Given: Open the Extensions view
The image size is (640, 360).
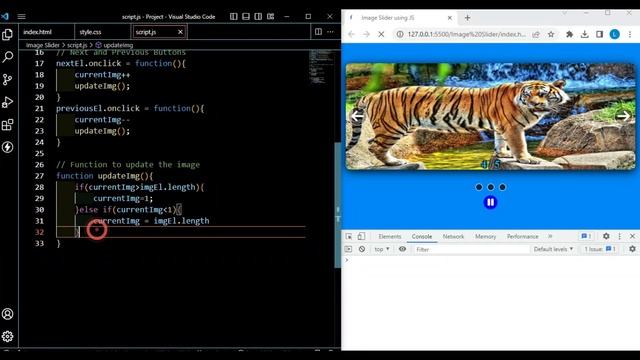Looking at the screenshot, I should (7, 124).
